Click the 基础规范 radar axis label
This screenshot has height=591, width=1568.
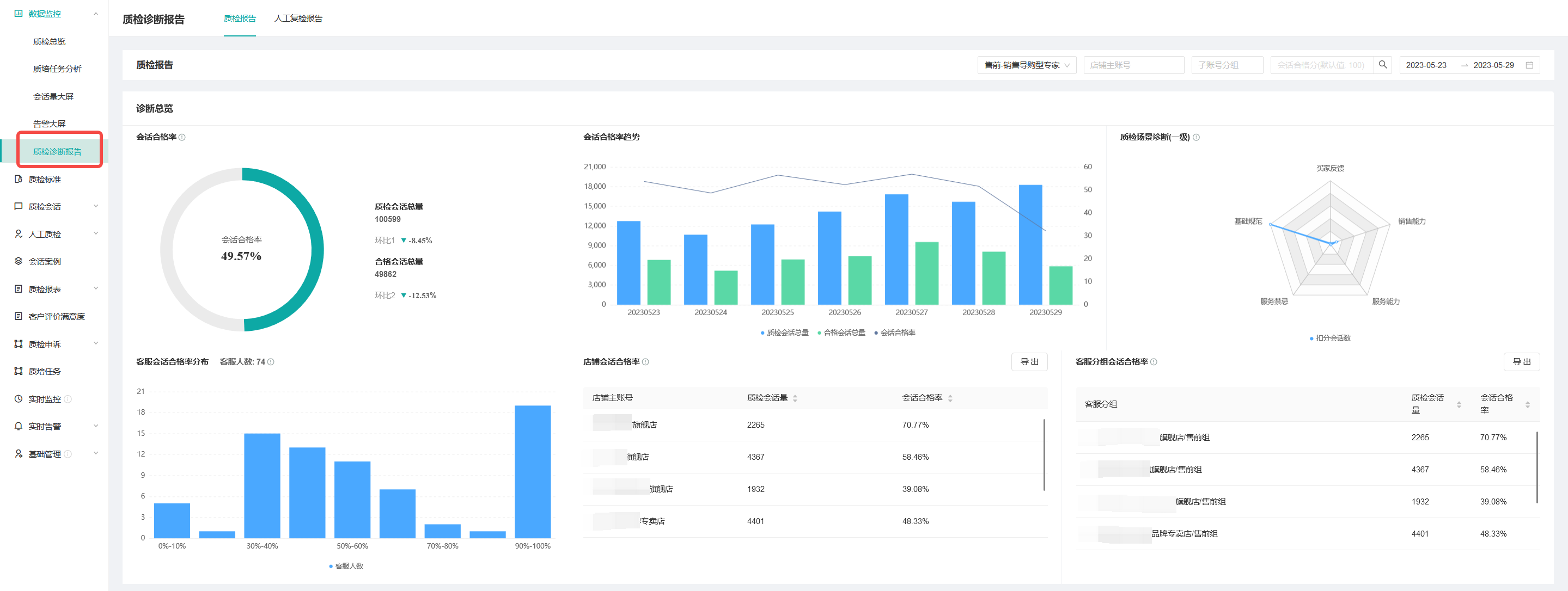tap(1248, 221)
